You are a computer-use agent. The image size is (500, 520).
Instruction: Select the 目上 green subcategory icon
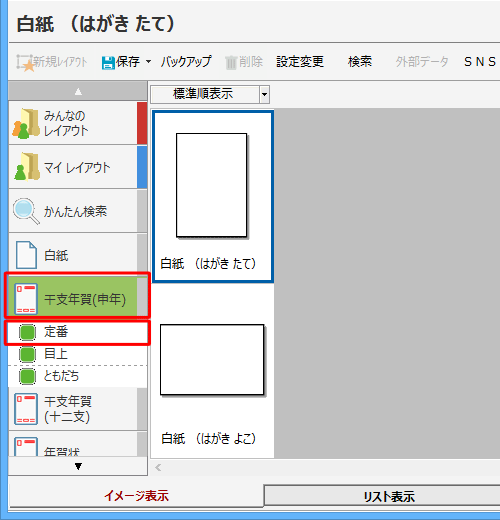pos(27,354)
